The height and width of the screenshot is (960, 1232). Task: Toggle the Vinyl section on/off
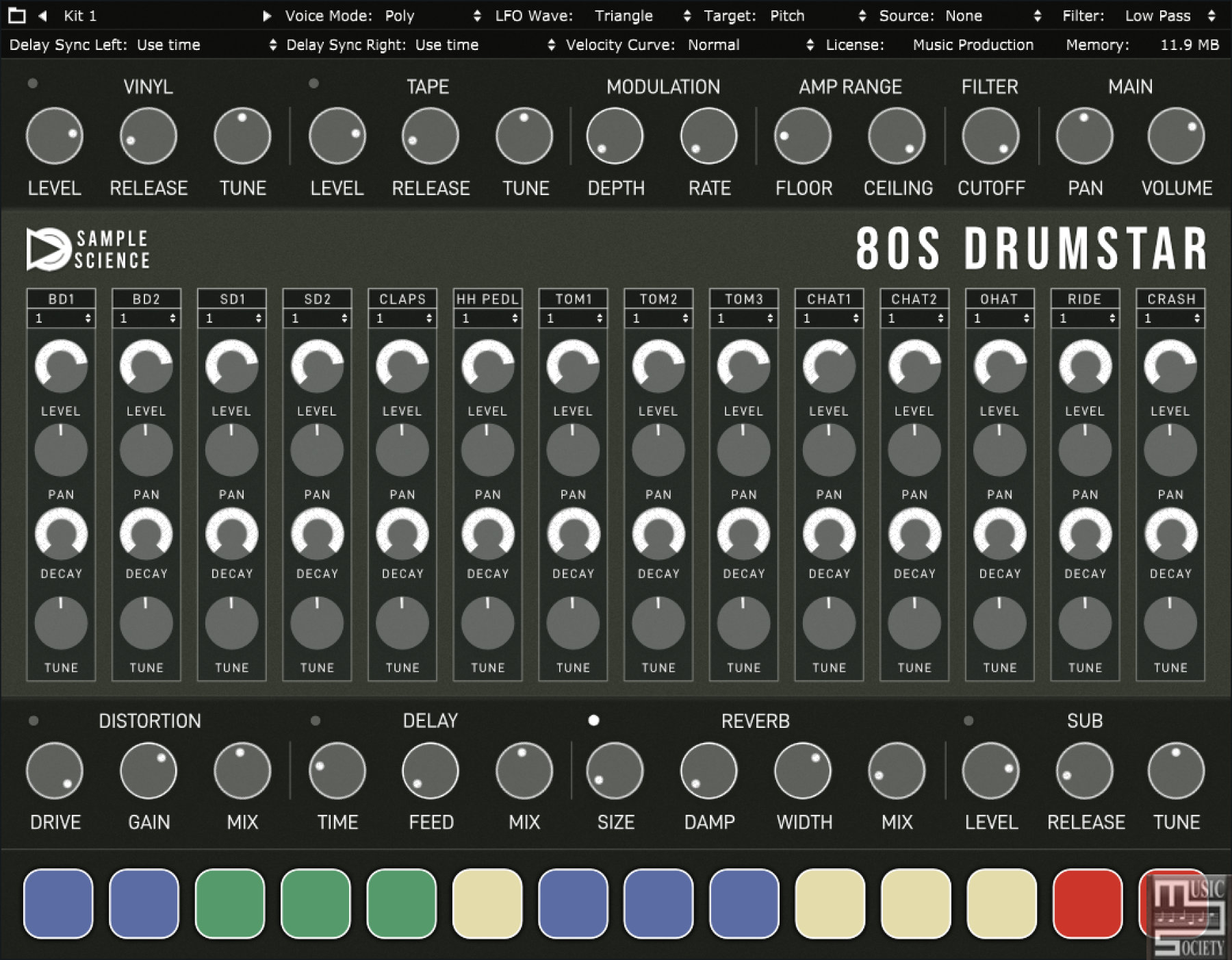pos(33,84)
